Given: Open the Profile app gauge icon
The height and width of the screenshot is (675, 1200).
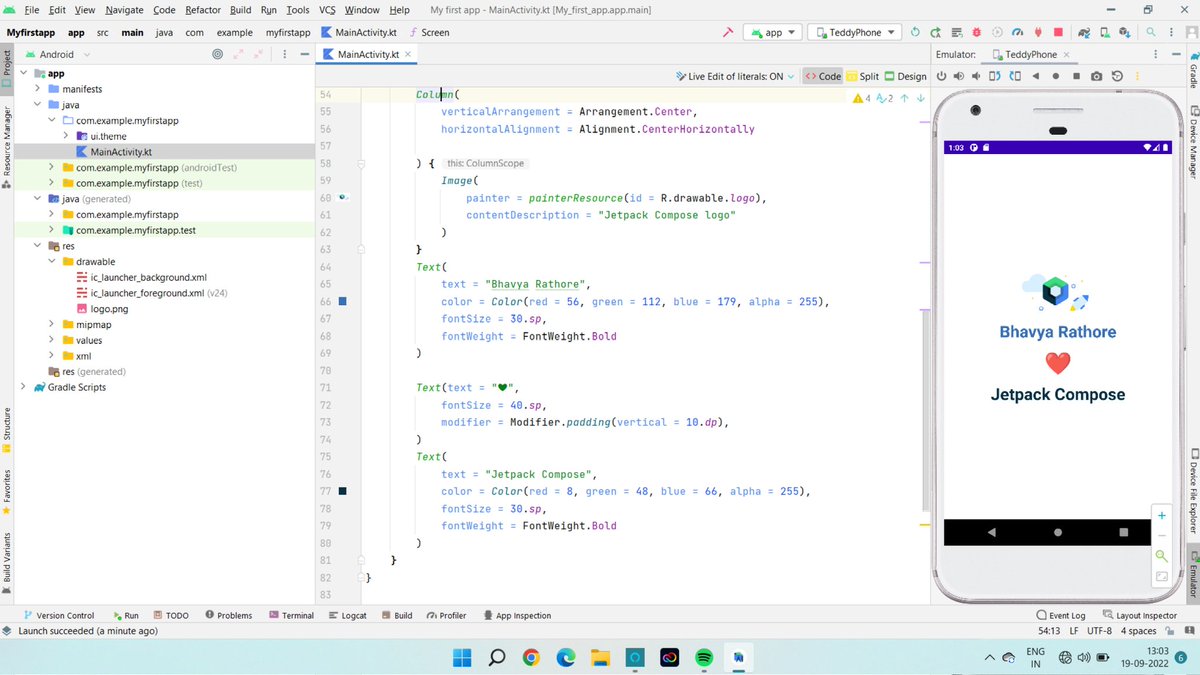Looking at the screenshot, I should click(1017, 32).
